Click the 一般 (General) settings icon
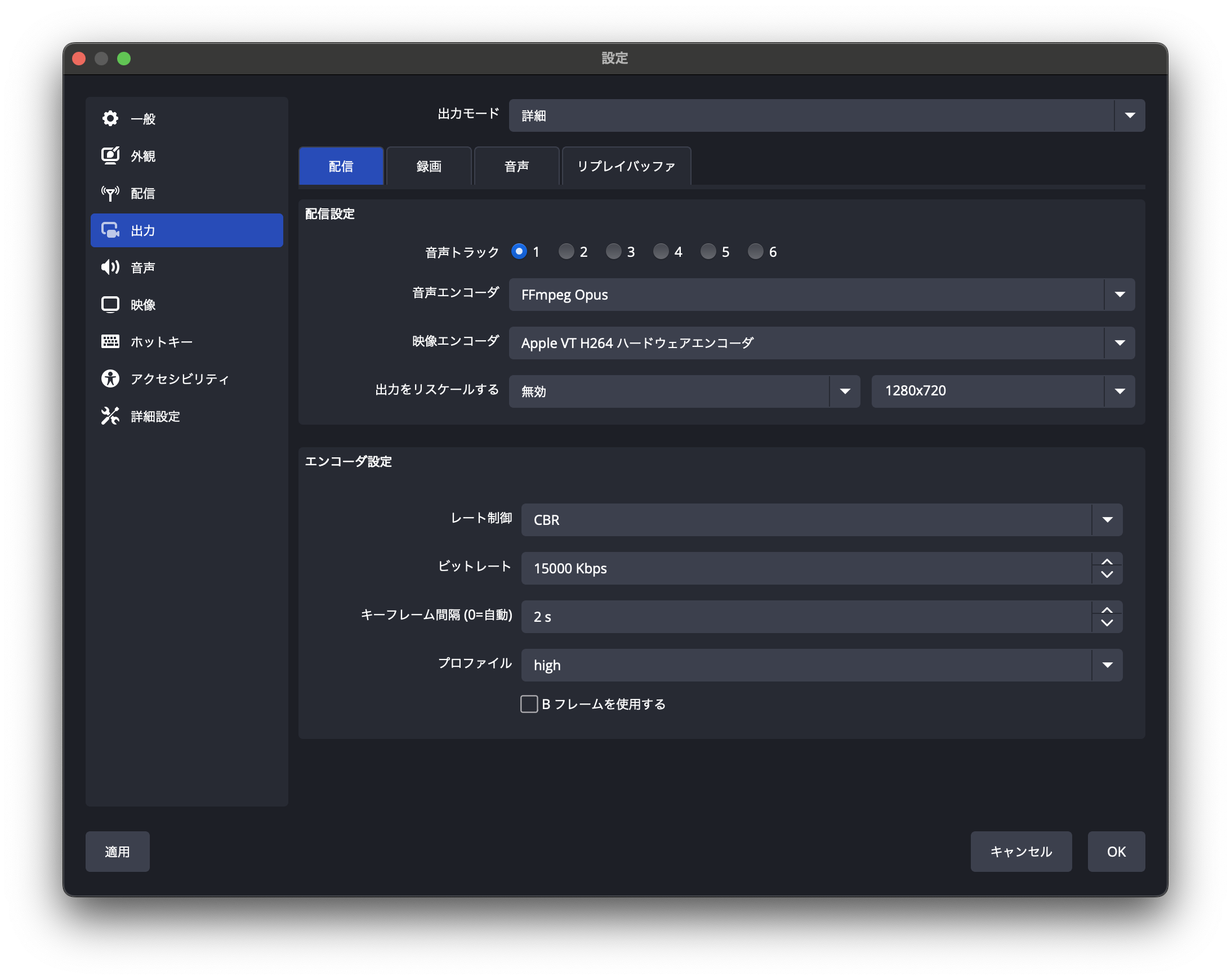 point(111,119)
